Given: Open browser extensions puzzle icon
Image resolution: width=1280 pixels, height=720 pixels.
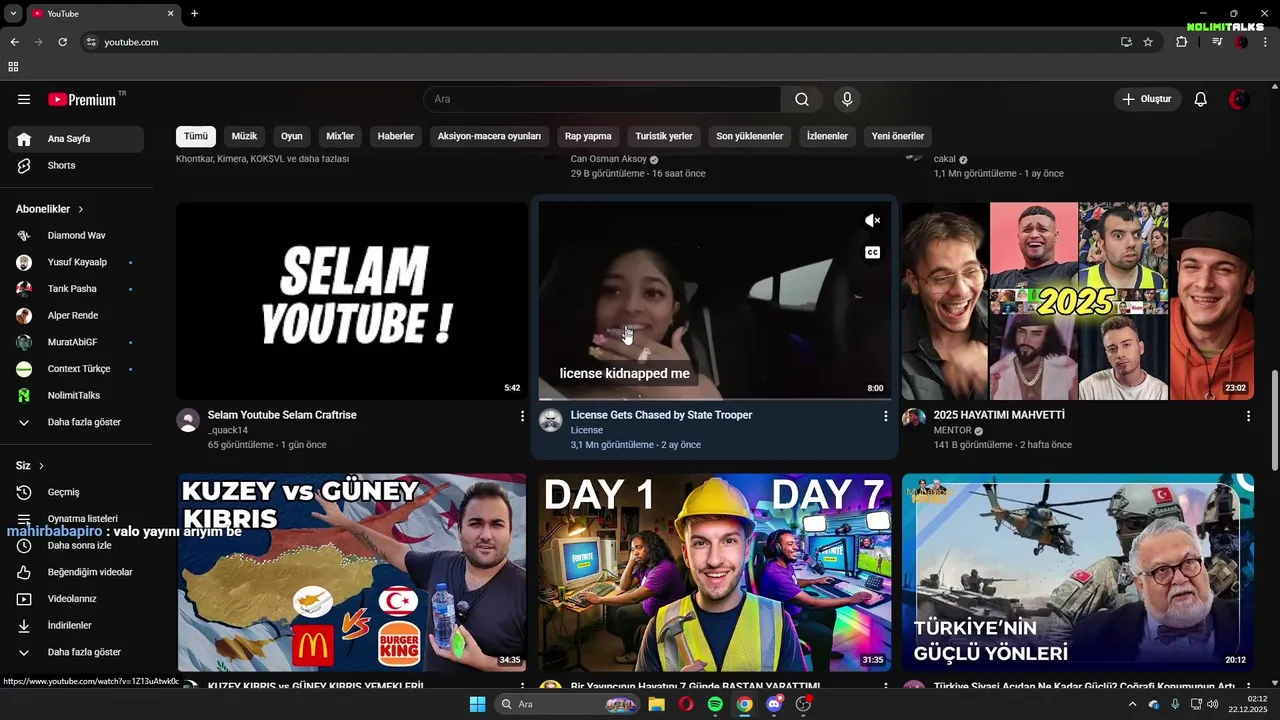Looking at the screenshot, I should [1181, 42].
